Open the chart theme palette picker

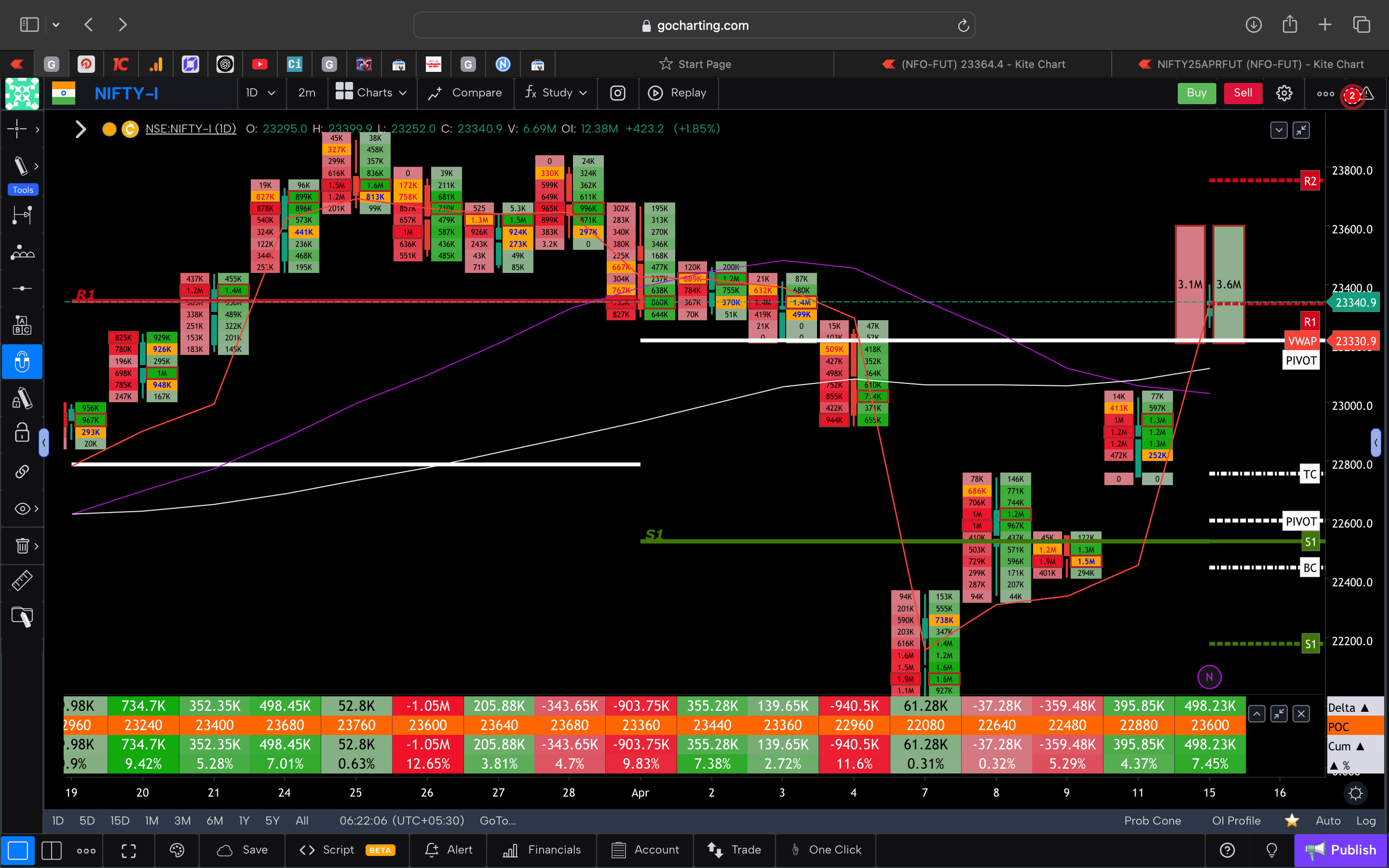click(176, 850)
